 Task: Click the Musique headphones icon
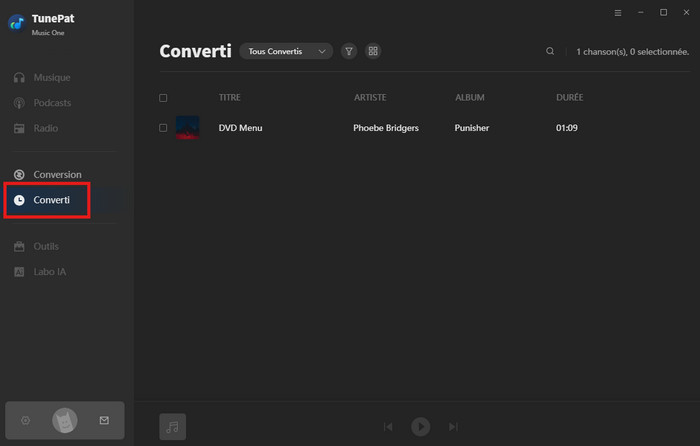tap(19, 78)
